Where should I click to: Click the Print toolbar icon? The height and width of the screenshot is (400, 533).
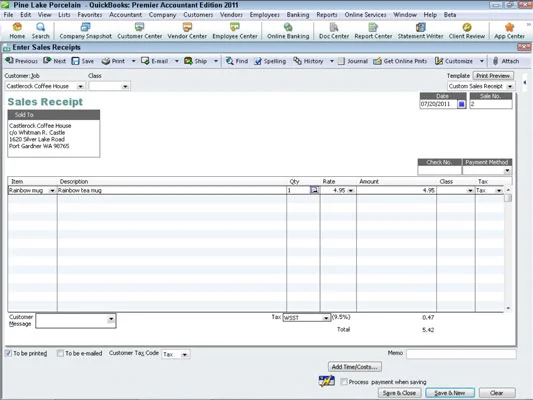pyautogui.click(x=113, y=61)
